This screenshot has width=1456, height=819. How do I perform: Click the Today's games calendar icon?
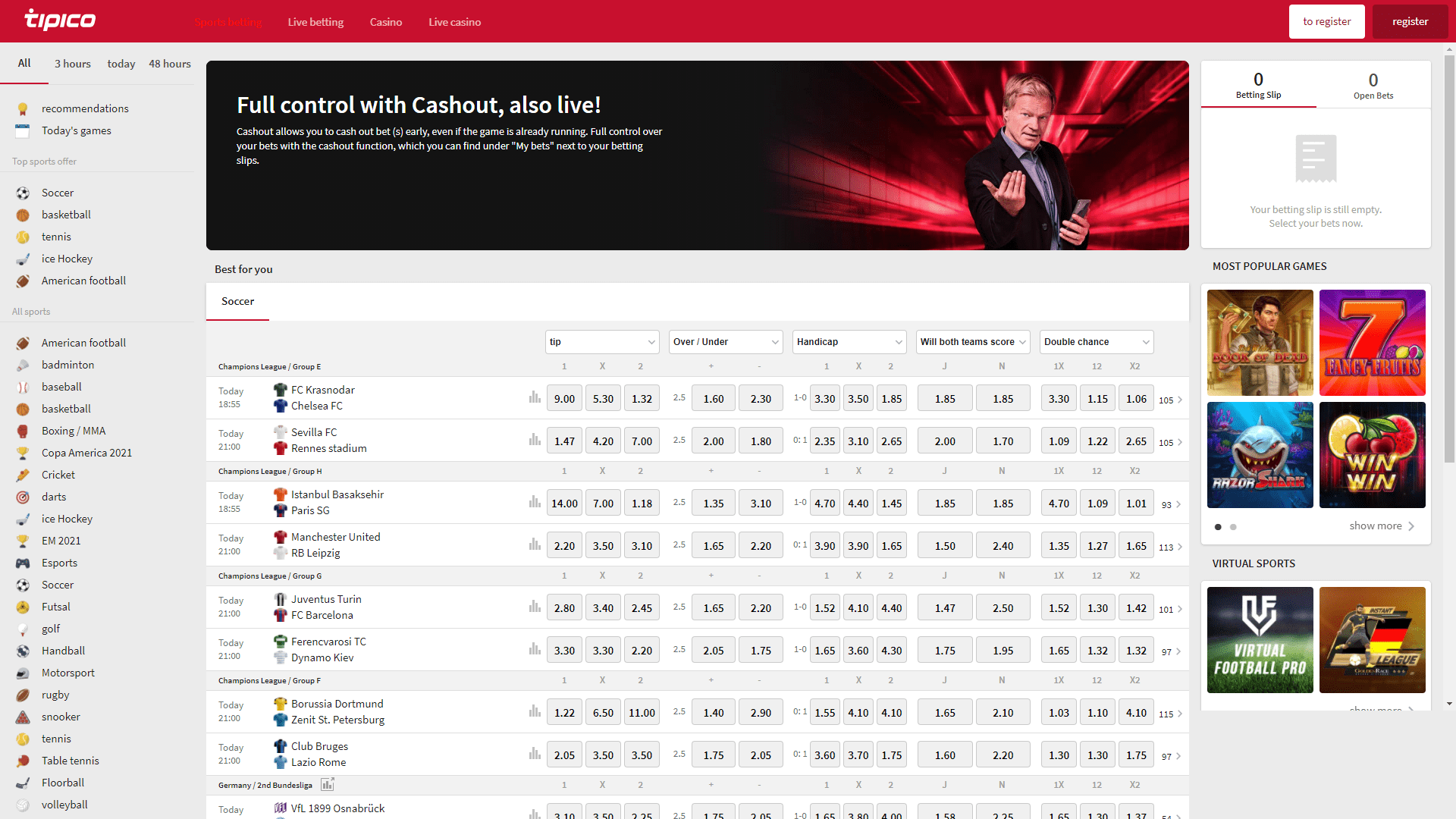tap(23, 130)
